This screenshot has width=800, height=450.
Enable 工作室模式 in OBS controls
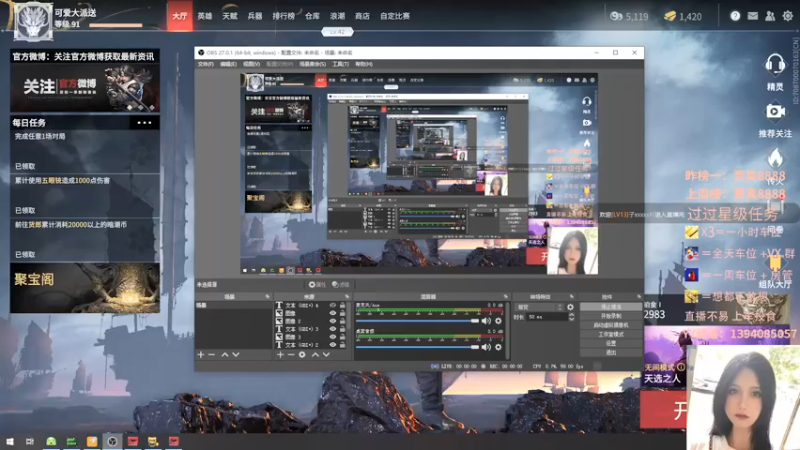pyautogui.click(x=611, y=334)
